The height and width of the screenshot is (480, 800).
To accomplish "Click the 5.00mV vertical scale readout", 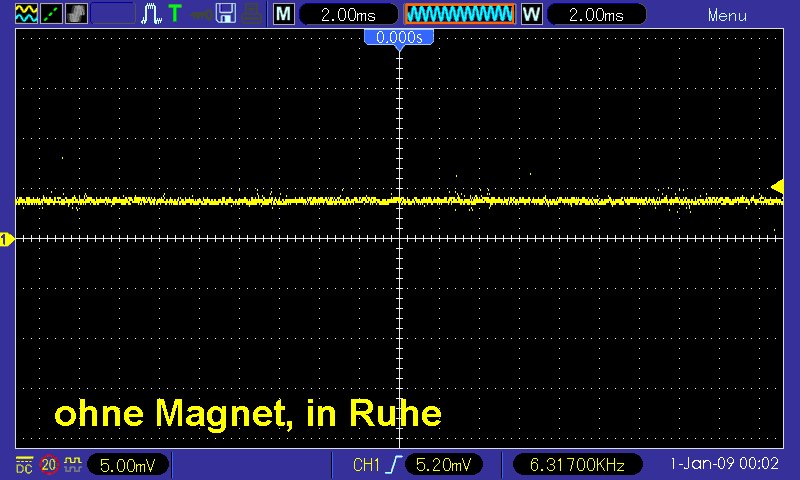I will 128,465.
